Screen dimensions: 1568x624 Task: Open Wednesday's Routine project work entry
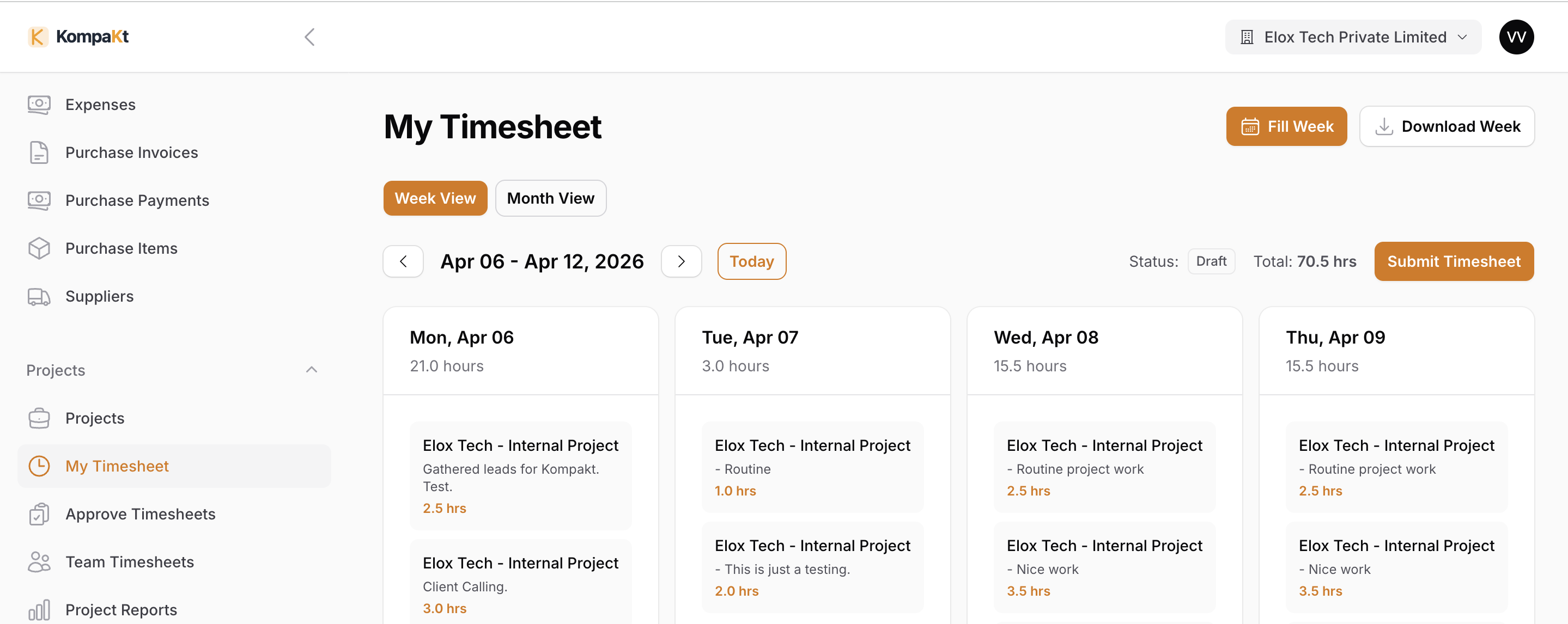coord(1104,468)
